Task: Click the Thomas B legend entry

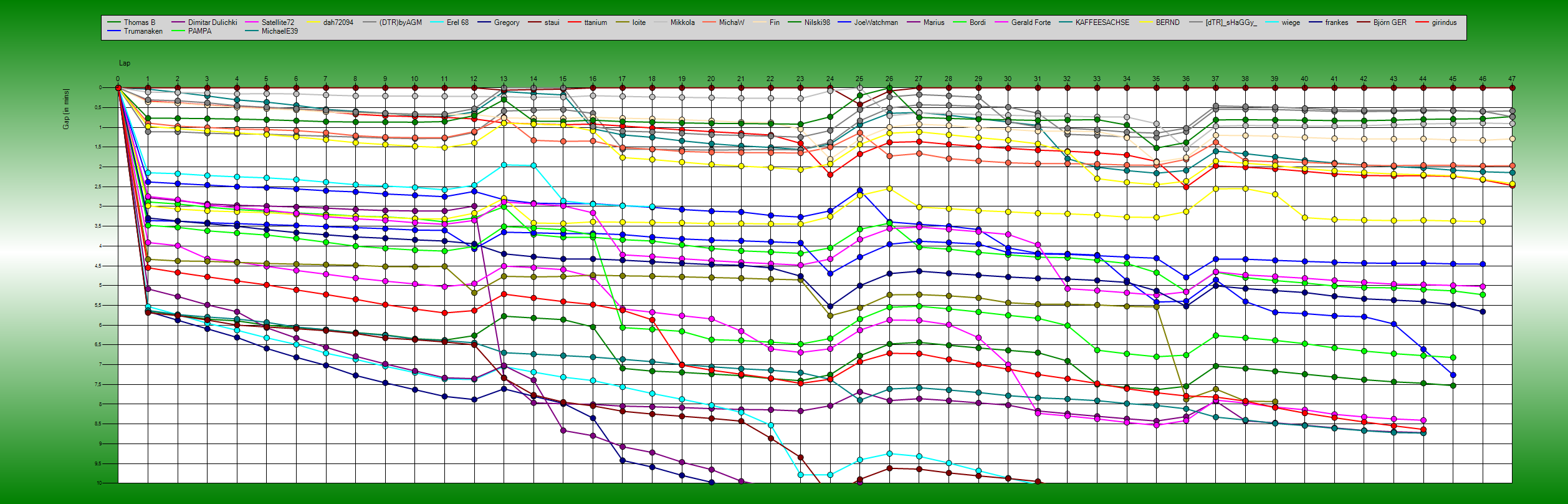Action: click(x=139, y=22)
